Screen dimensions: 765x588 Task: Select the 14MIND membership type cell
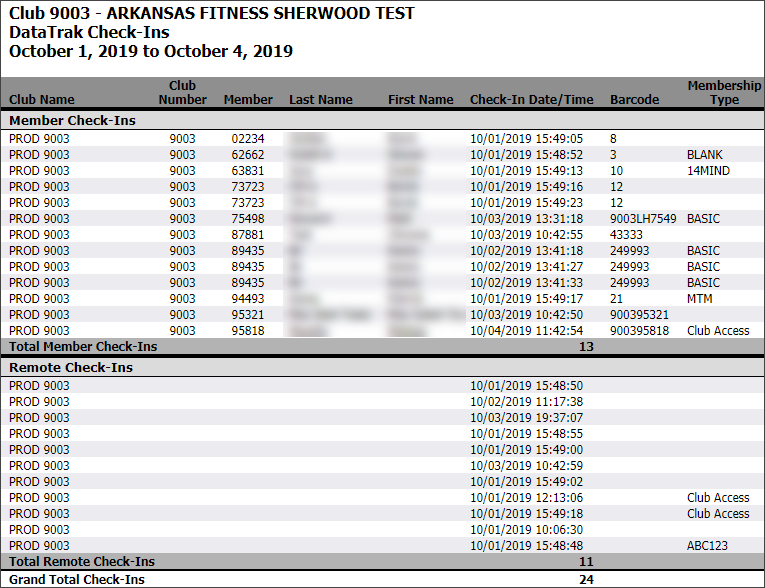pyautogui.click(x=708, y=171)
